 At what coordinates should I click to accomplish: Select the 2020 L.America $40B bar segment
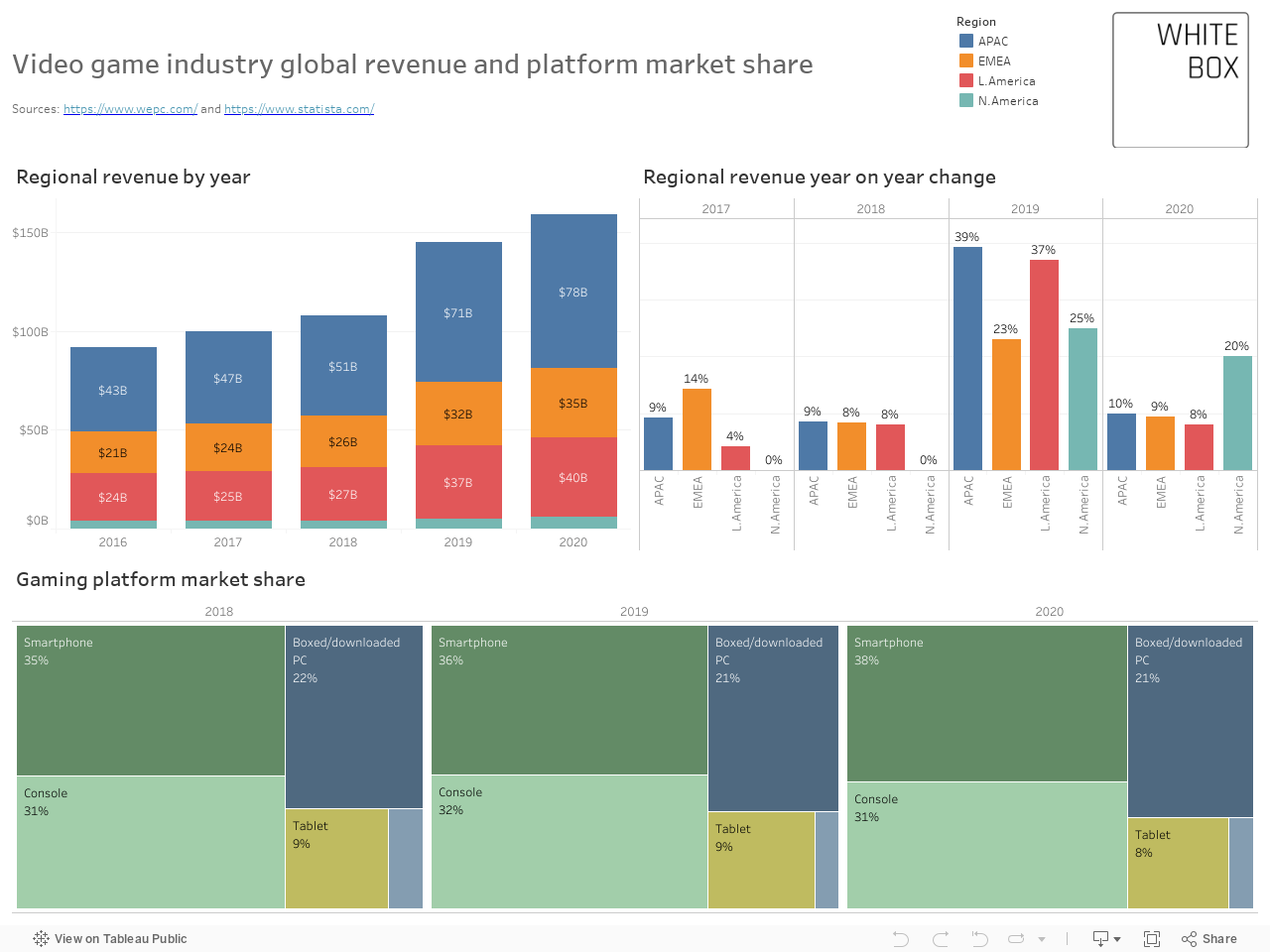pyautogui.click(x=573, y=477)
